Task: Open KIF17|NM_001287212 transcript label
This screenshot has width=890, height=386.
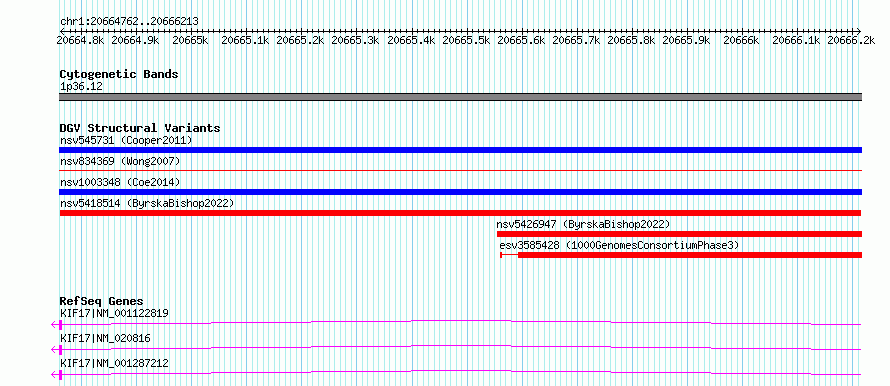Action: tap(114, 363)
